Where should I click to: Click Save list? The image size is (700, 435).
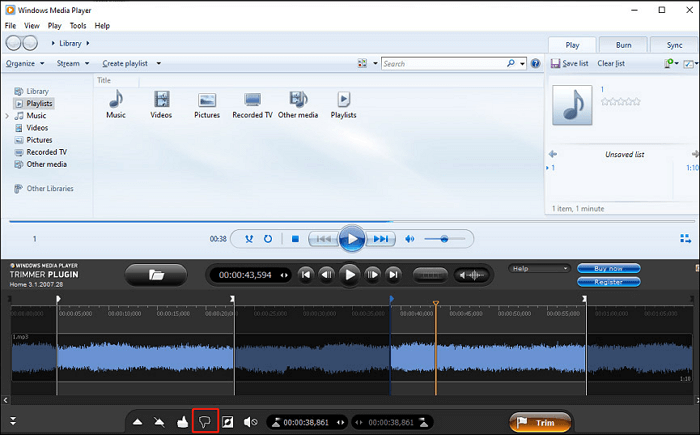pyautogui.click(x=570, y=63)
